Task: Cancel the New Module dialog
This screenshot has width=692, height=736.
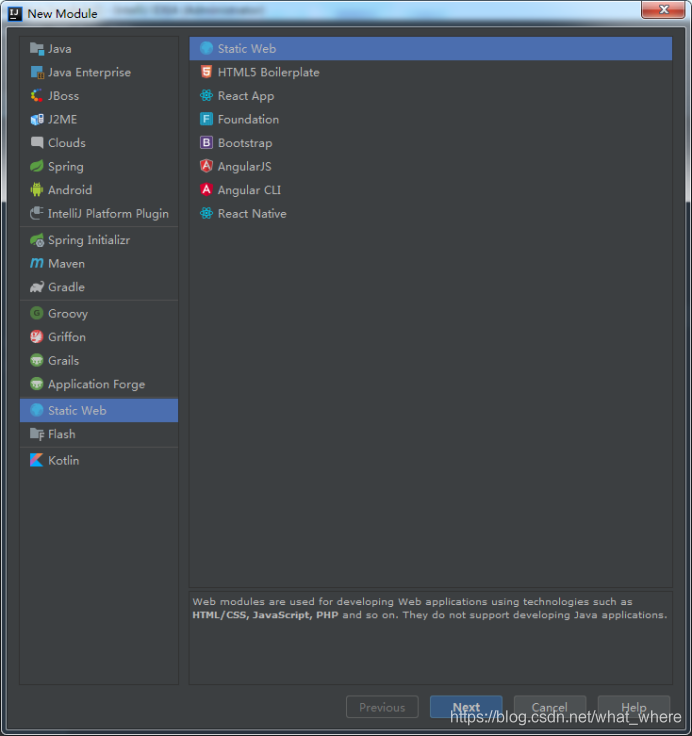Action: point(550,707)
